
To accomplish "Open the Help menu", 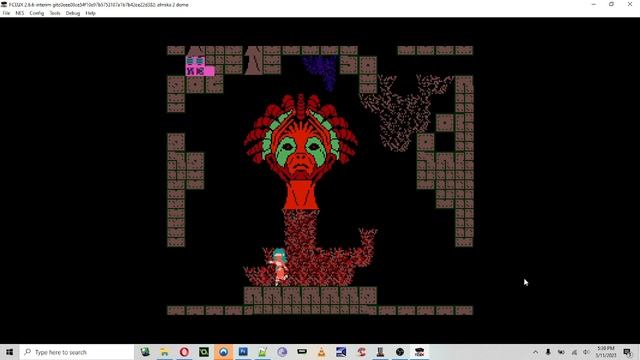I will coord(90,13).
